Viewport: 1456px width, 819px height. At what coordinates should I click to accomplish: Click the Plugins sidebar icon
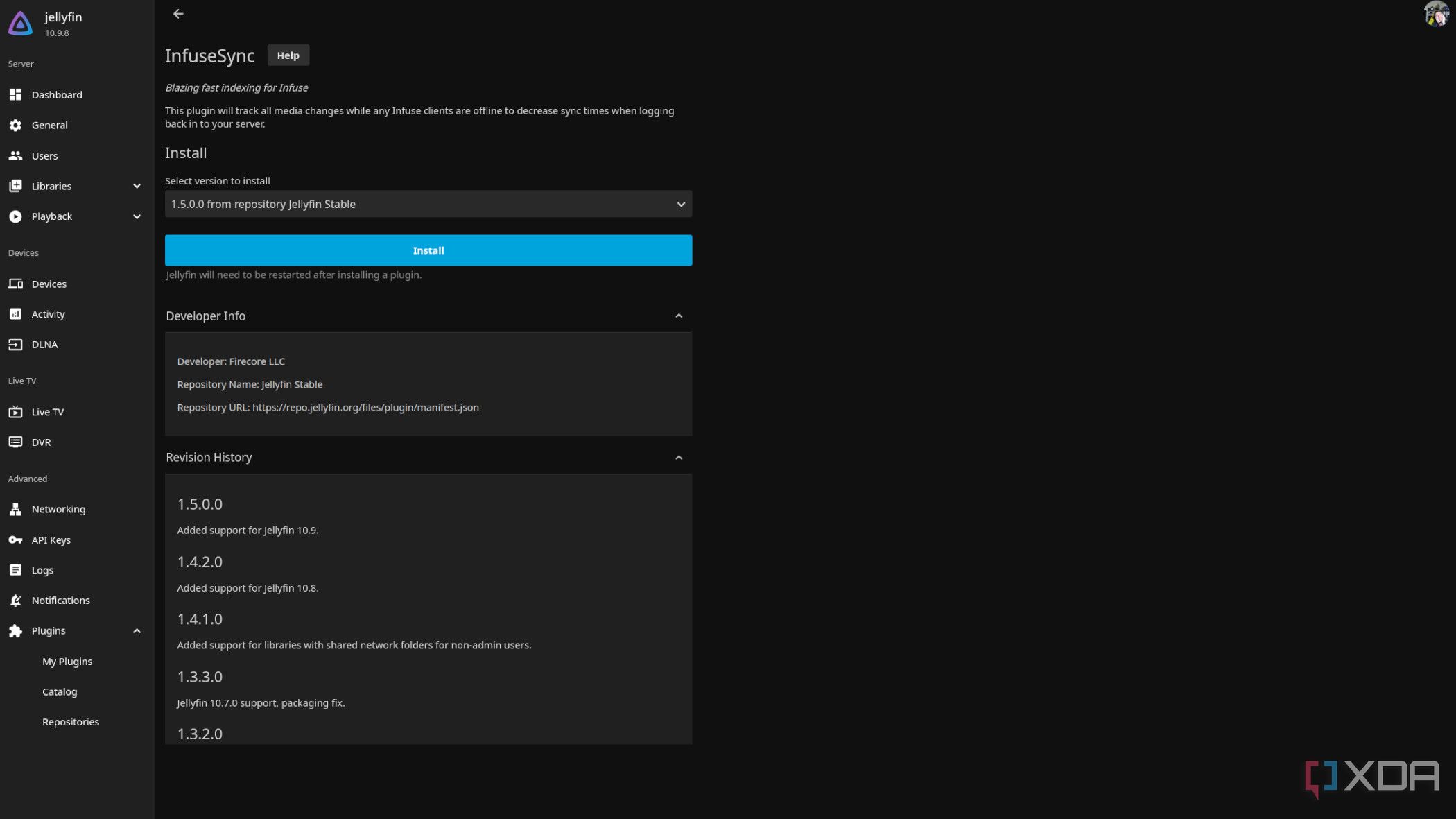15,630
